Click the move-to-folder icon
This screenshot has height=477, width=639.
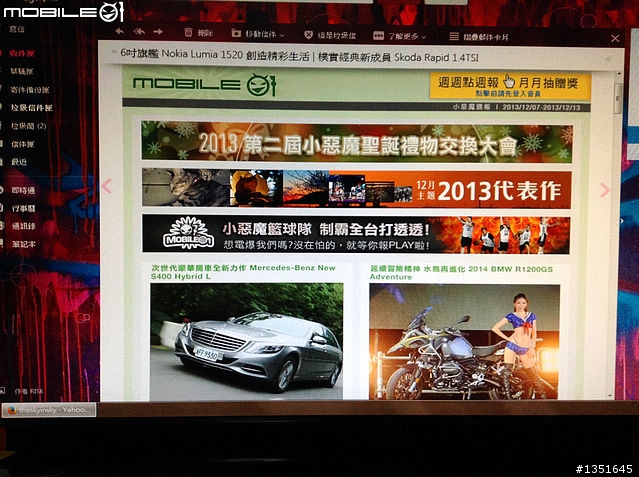click(236, 34)
